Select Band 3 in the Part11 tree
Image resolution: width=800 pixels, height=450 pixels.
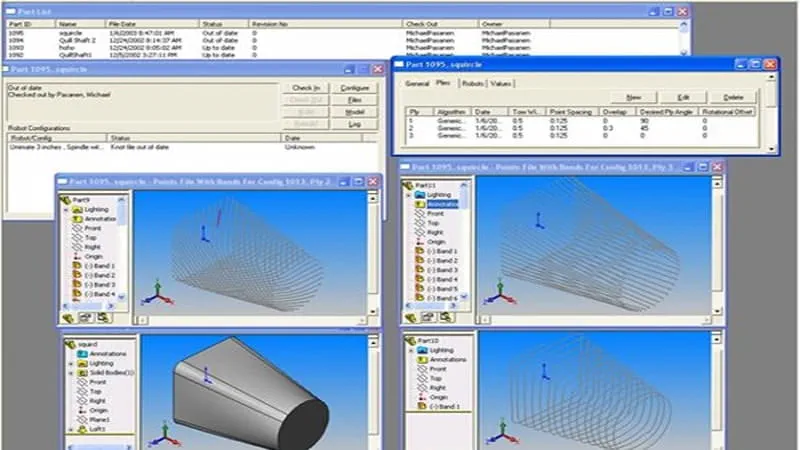(x=440, y=270)
